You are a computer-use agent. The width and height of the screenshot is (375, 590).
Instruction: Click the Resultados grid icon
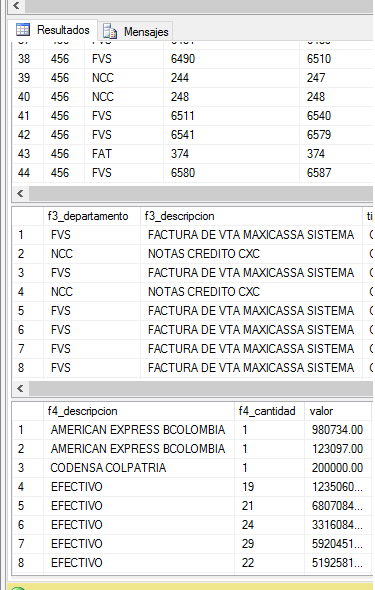click(23, 30)
